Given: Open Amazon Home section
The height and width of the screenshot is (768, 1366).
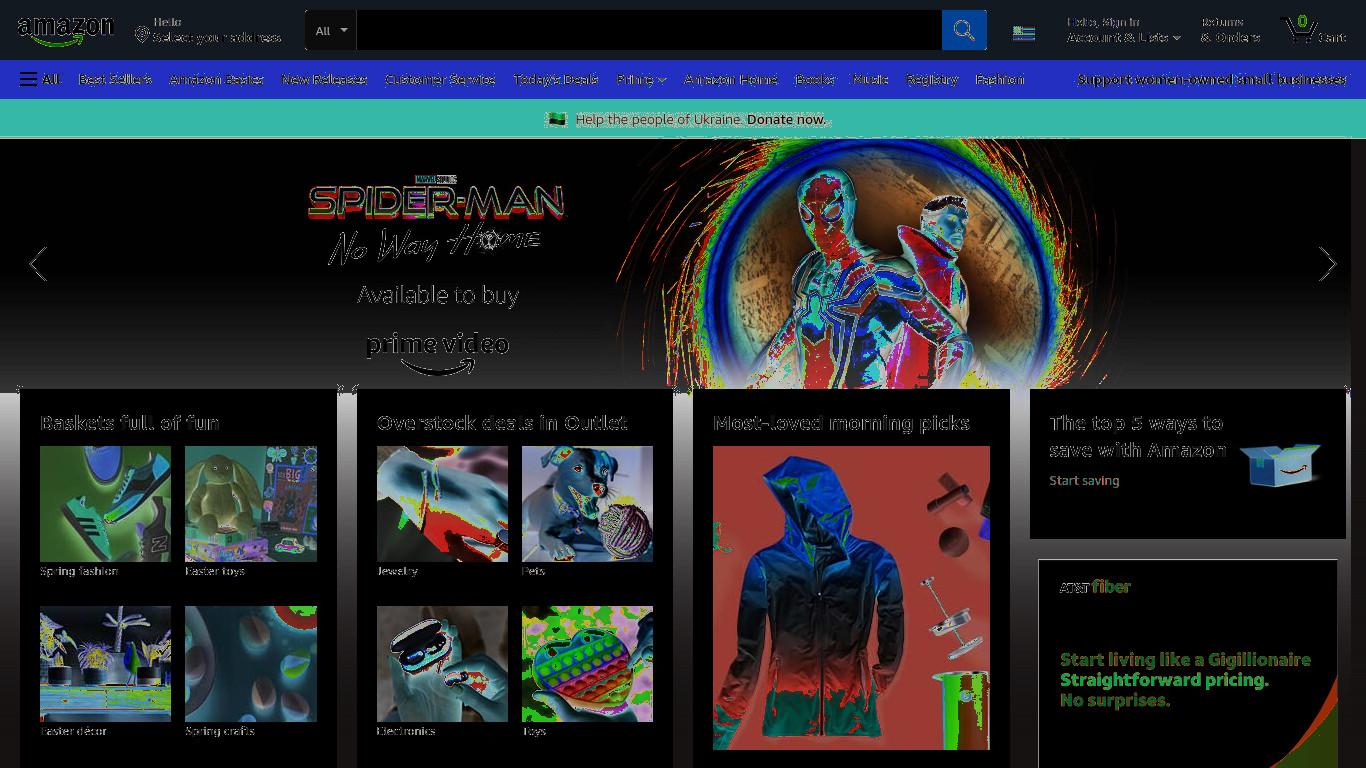Looking at the screenshot, I should coord(731,79).
